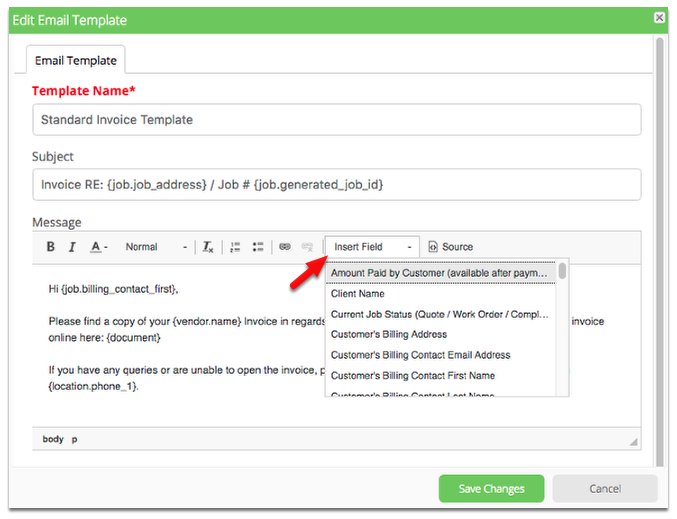Image resolution: width=677 pixels, height=519 pixels.
Task: Click the Insert Field list scrollbar thumb
Action: [x=562, y=271]
